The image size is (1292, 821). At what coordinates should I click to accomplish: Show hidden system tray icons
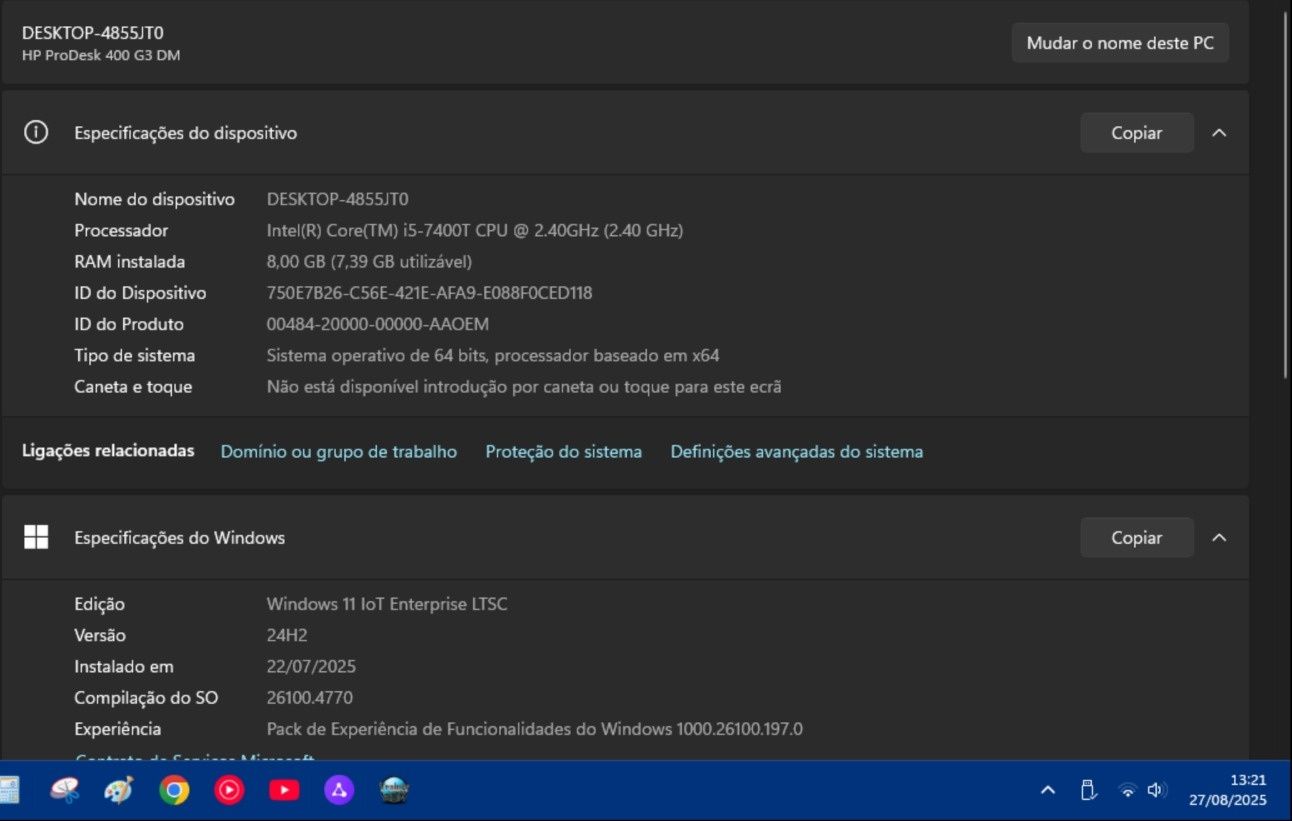[1048, 790]
